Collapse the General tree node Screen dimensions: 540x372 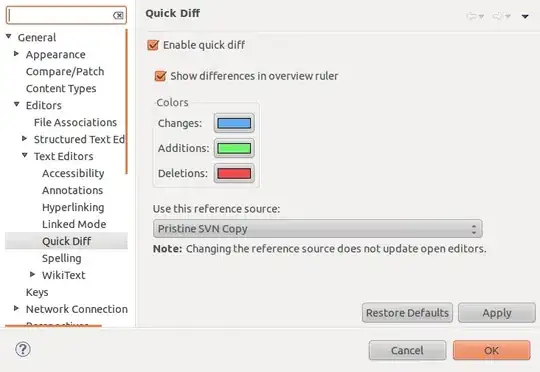9,36
